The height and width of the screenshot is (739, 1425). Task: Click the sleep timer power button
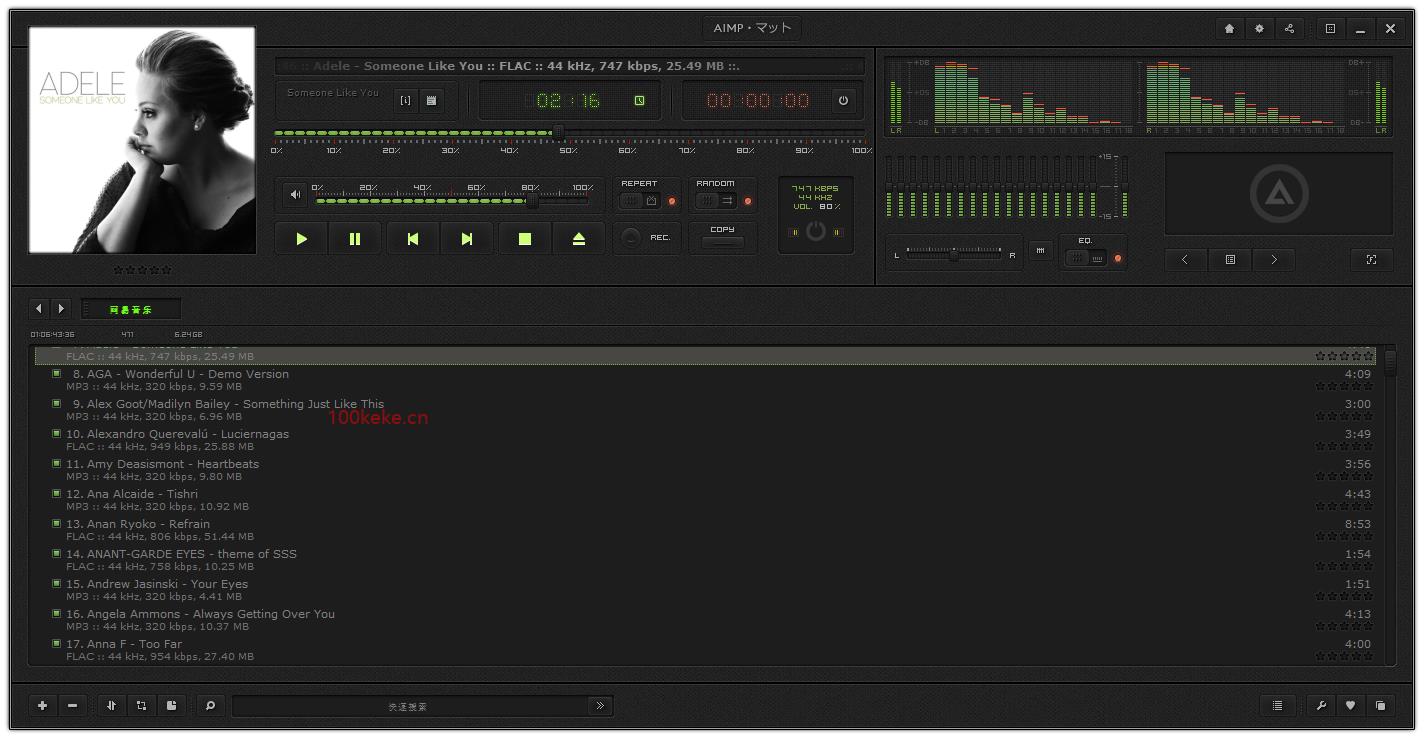point(843,100)
